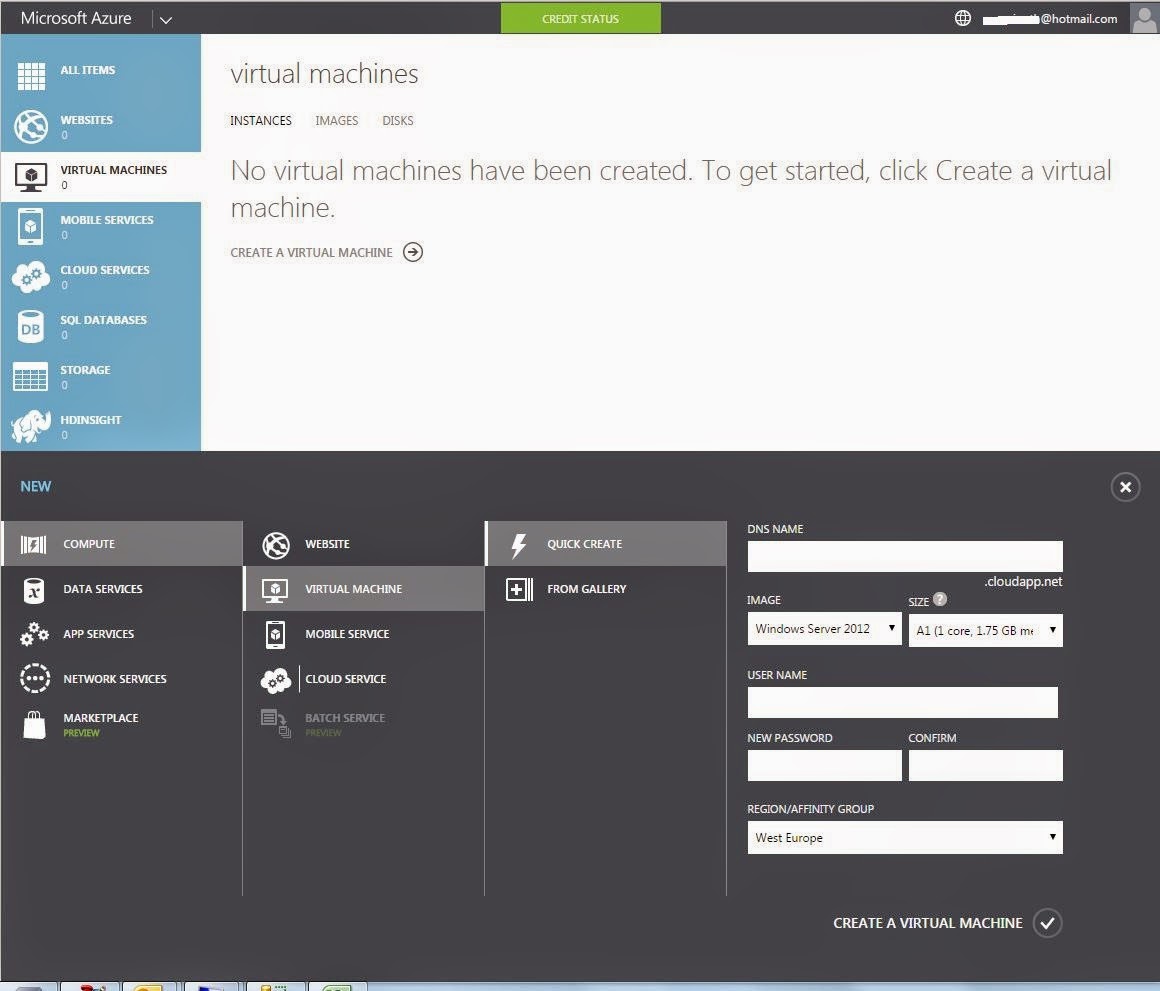Click Create a Virtual Machine link in main pane
This screenshot has width=1160, height=991.
(x=311, y=252)
